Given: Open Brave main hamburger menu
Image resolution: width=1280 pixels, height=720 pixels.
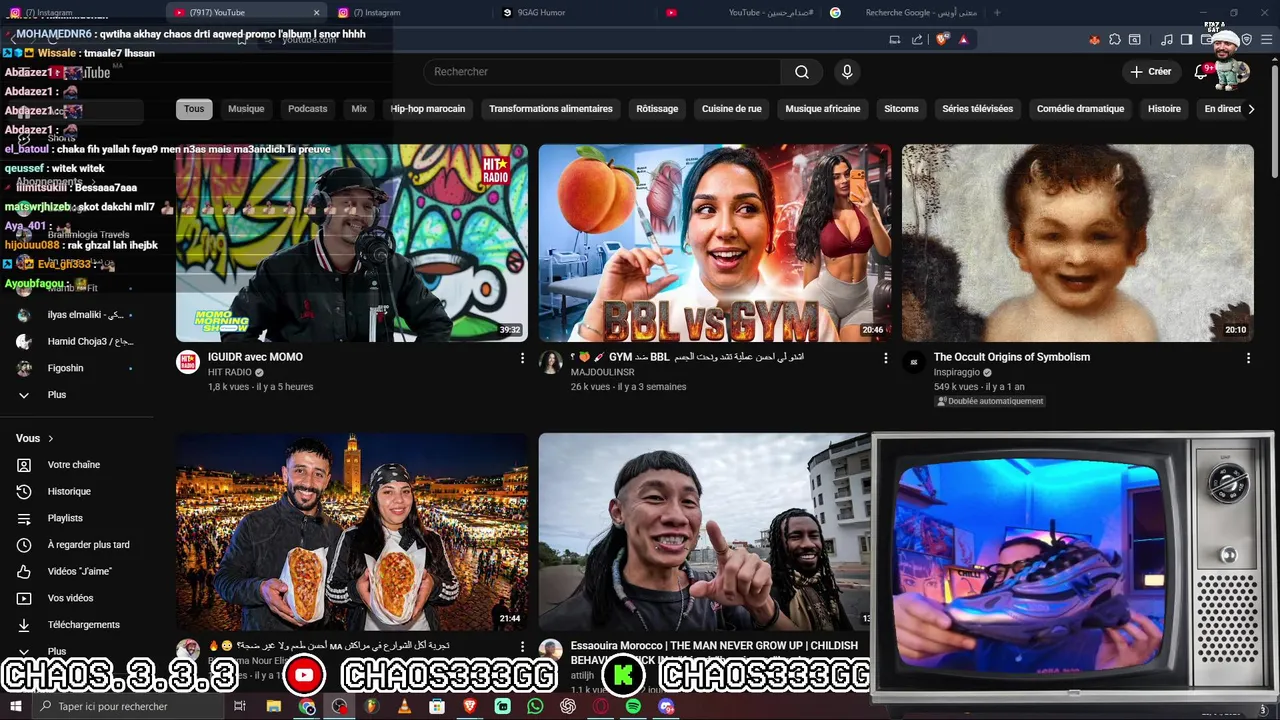Looking at the screenshot, I should (x=1266, y=40).
